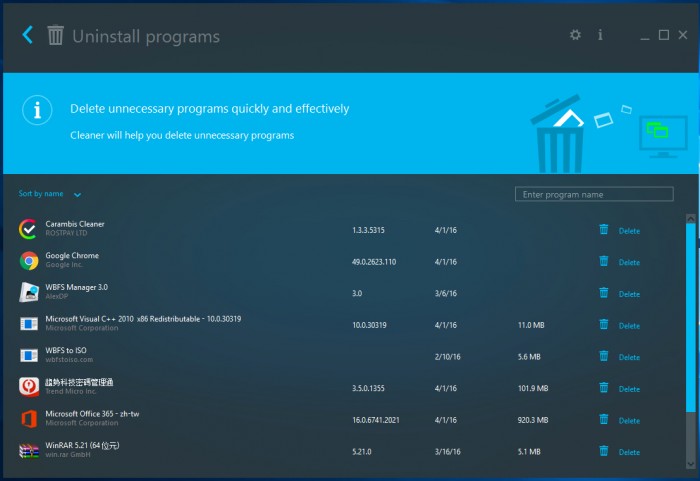Click the Google Chrome program icon

click(29, 260)
